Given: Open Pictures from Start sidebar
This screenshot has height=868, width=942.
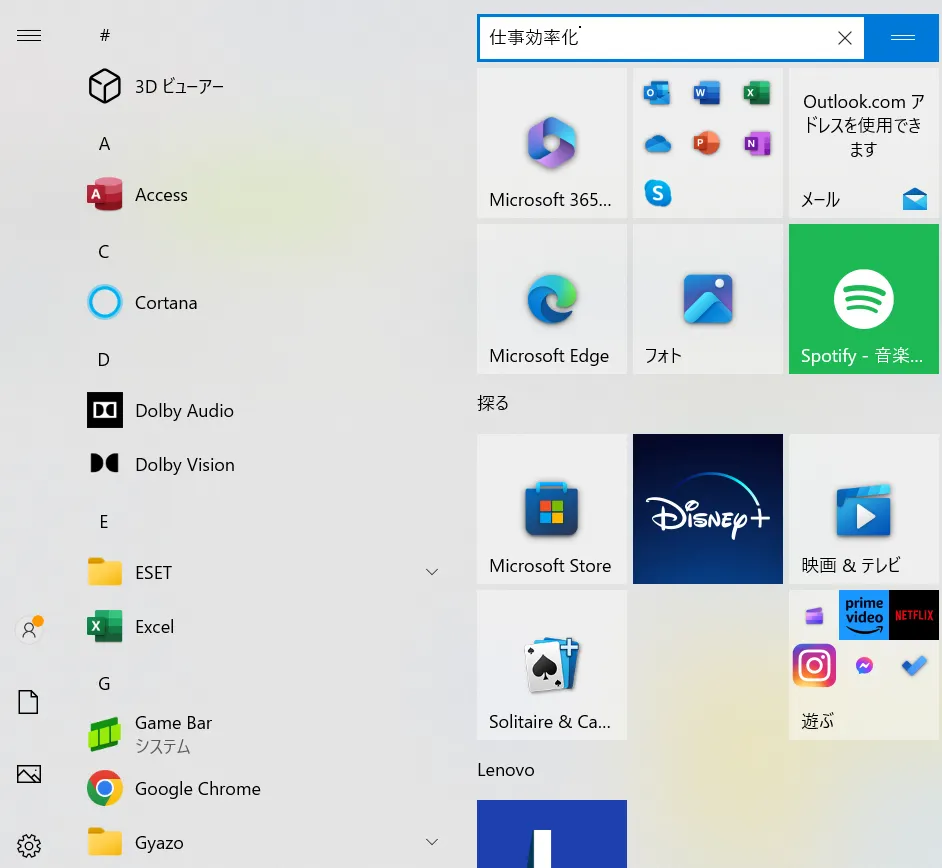Looking at the screenshot, I should pyautogui.click(x=29, y=774).
